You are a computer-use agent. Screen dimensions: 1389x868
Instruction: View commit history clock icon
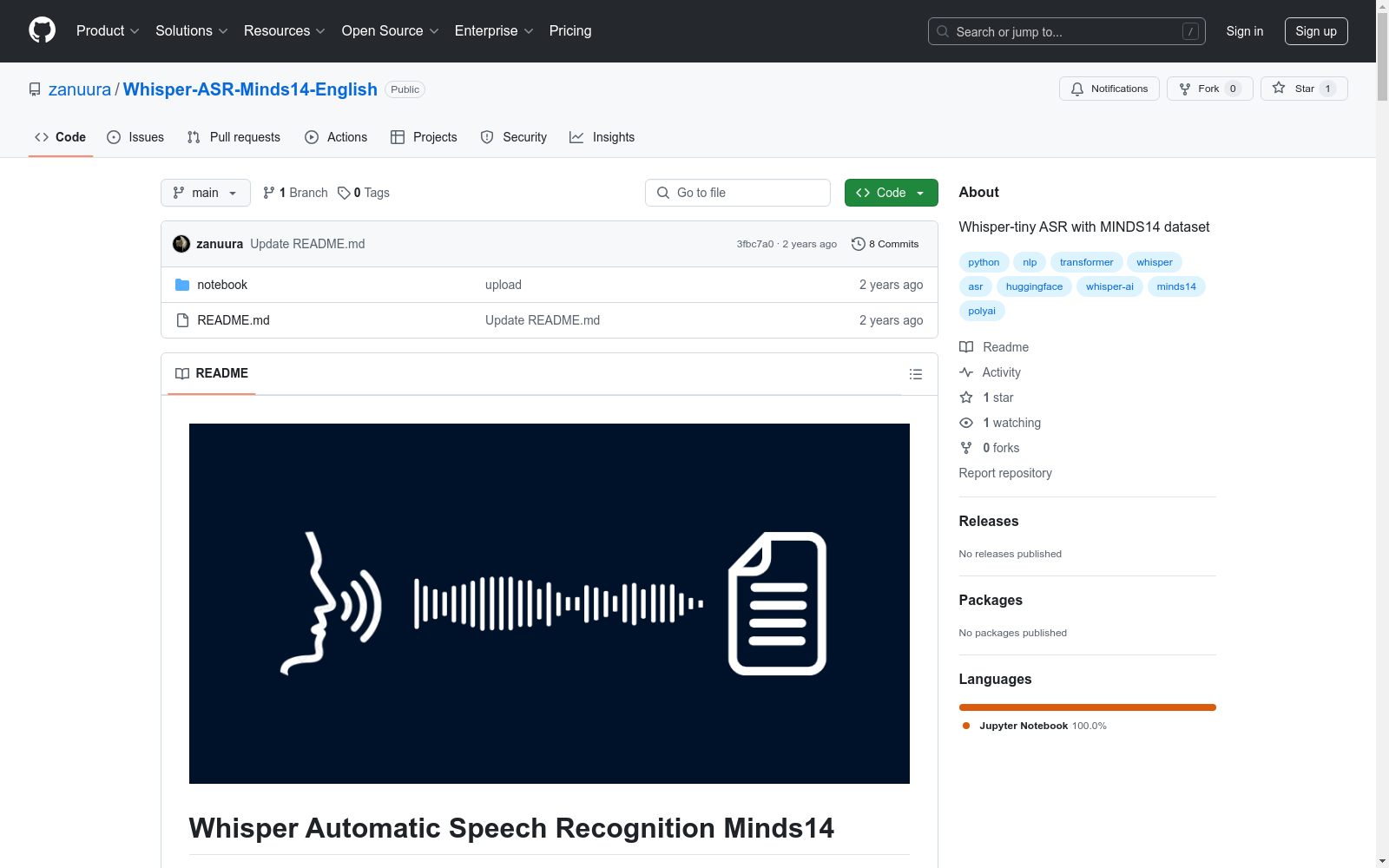click(859, 244)
